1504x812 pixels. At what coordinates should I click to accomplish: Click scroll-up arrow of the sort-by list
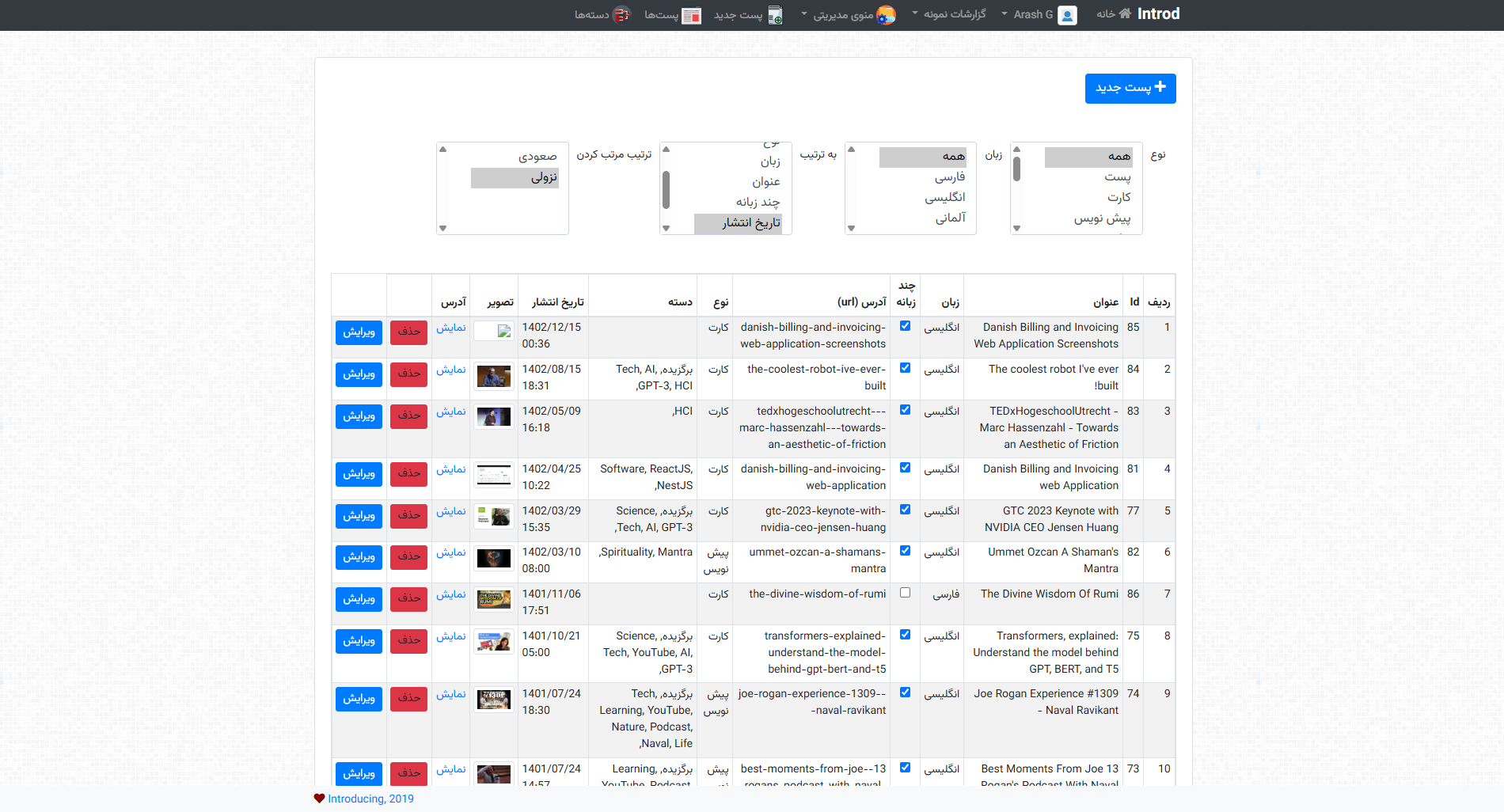(x=667, y=149)
